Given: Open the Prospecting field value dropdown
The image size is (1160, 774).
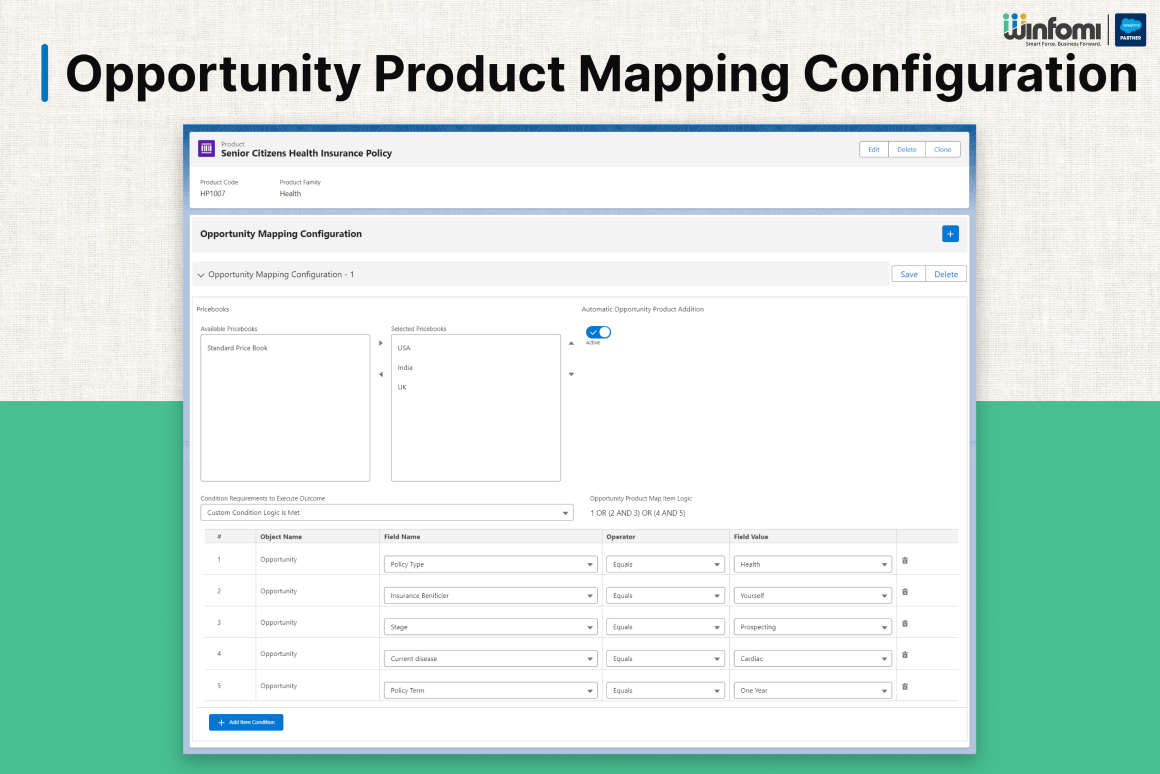Looking at the screenshot, I should pyautogui.click(x=812, y=627).
